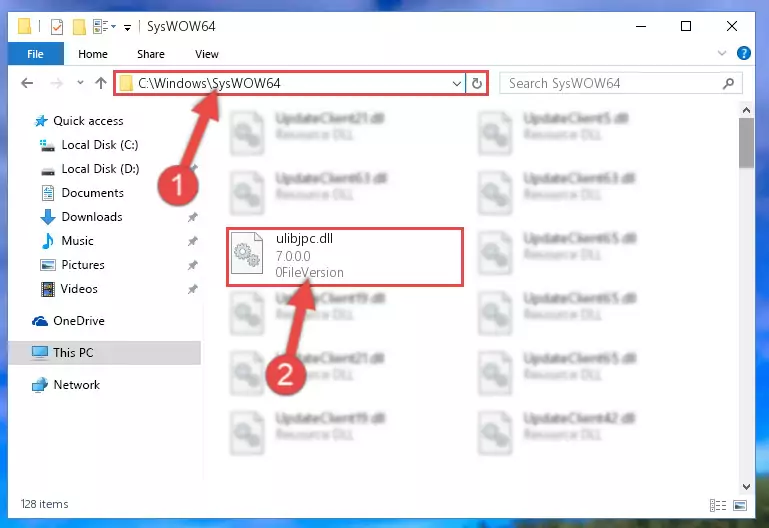The height and width of the screenshot is (528, 769).
Task: Click the search magnifier icon
Action: pos(729,84)
